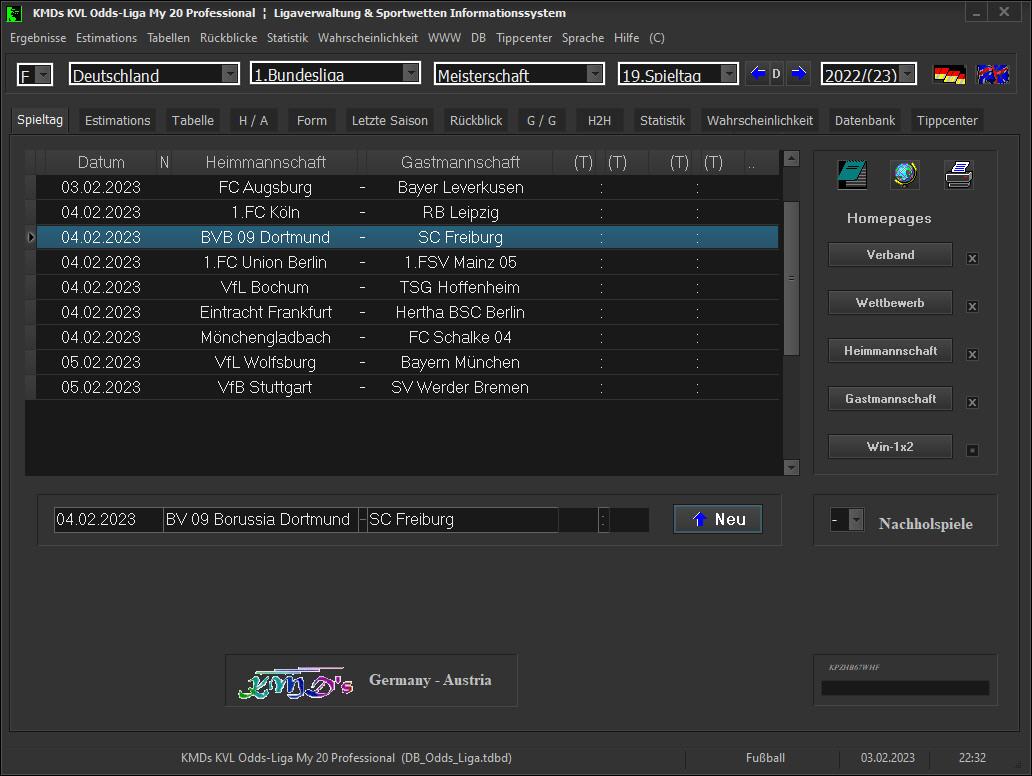1032x776 pixels.
Task: Click the printer icon
Action: click(958, 175)
